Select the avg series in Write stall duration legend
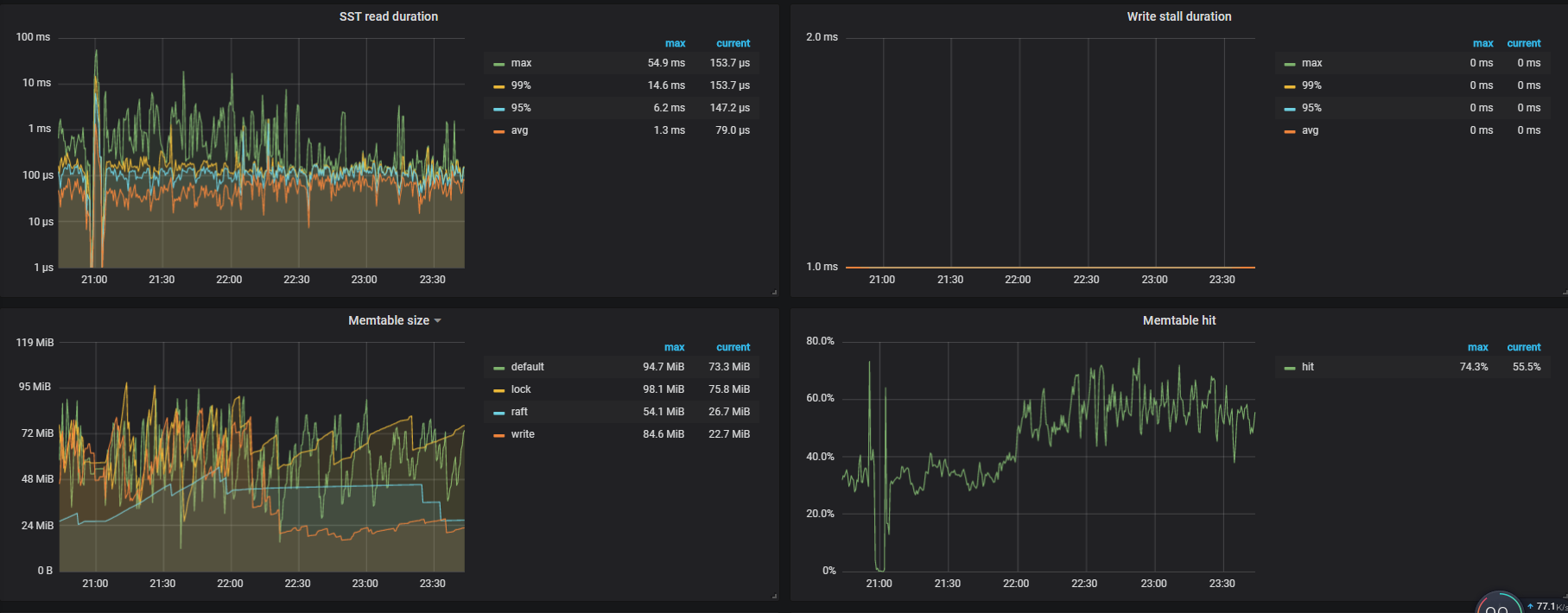1568x613 pixels. pyautogui.click(x=1310, y=130)
